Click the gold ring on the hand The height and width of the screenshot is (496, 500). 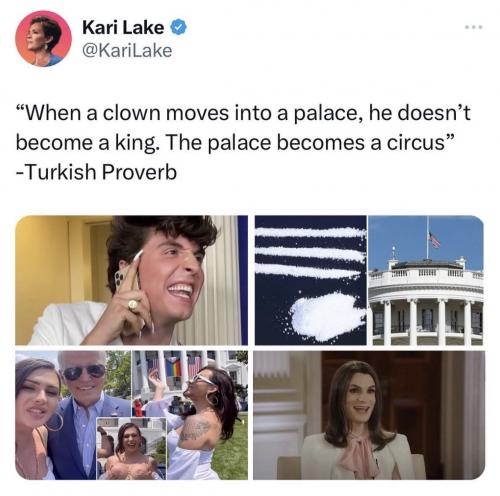133,305
